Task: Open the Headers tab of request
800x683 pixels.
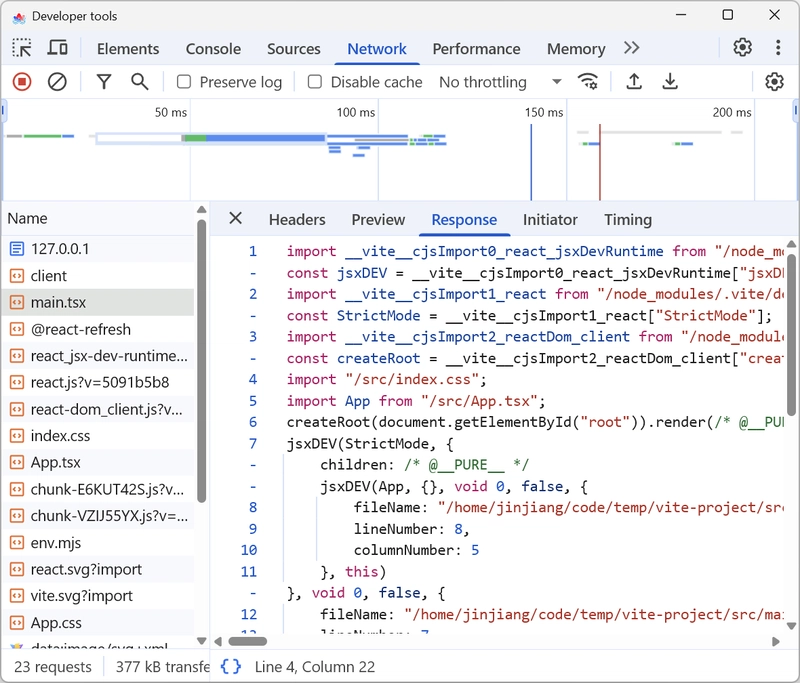Action: pyautogui.click(x=297, y=219)
